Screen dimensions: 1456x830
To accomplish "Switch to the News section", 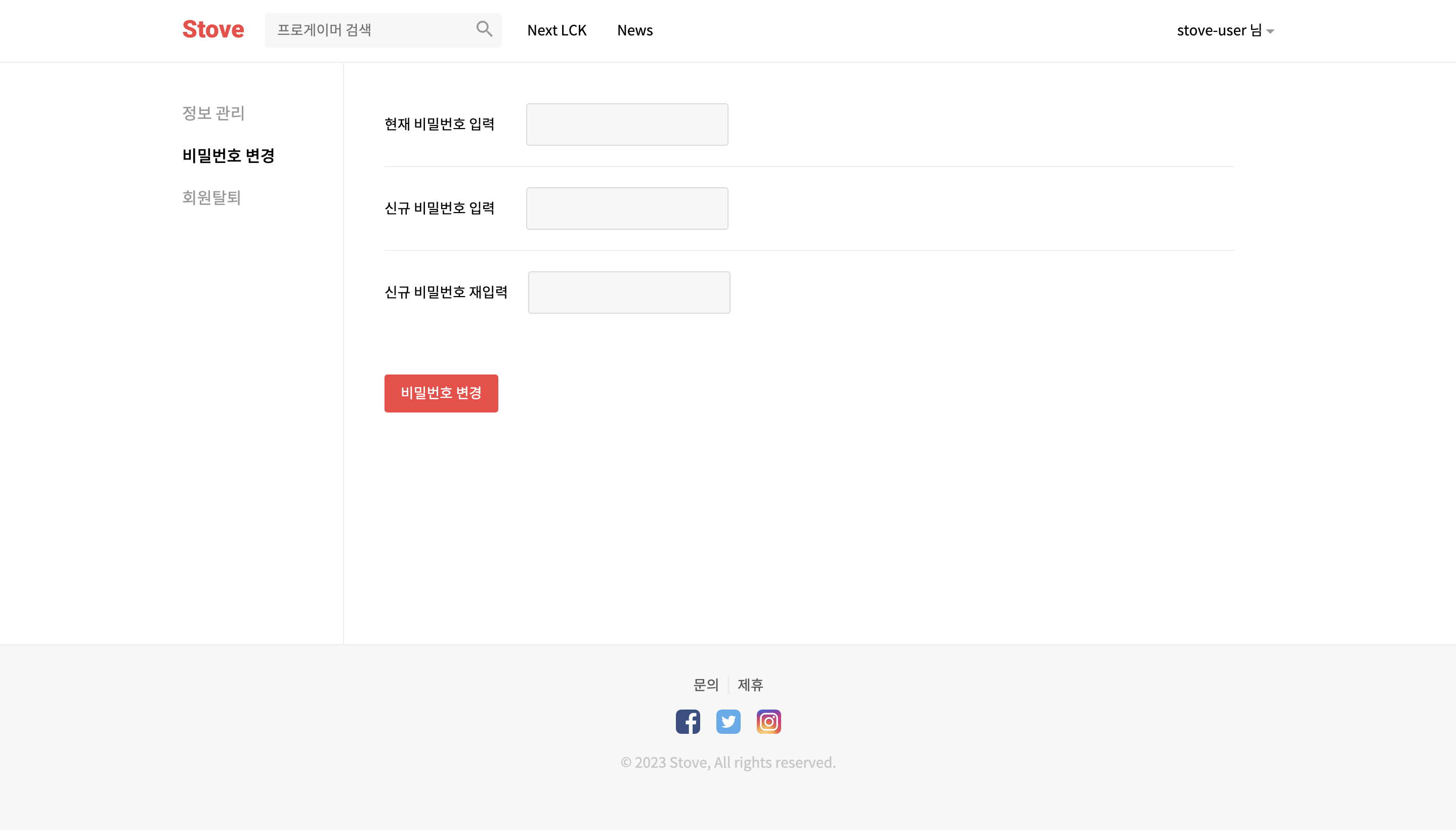I will point(634,30).
